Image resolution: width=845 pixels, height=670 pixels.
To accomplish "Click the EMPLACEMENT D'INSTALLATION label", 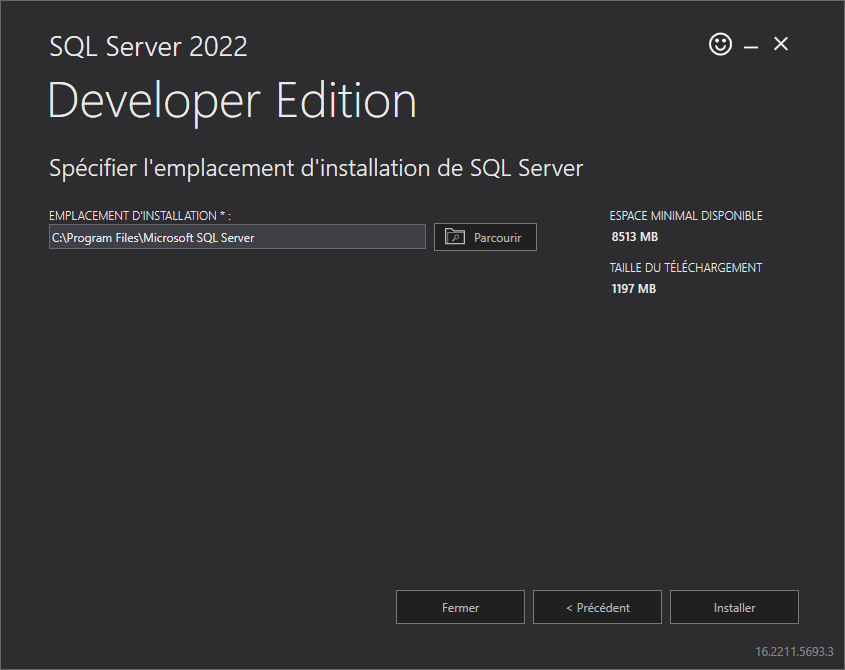I will coord(140,216).
